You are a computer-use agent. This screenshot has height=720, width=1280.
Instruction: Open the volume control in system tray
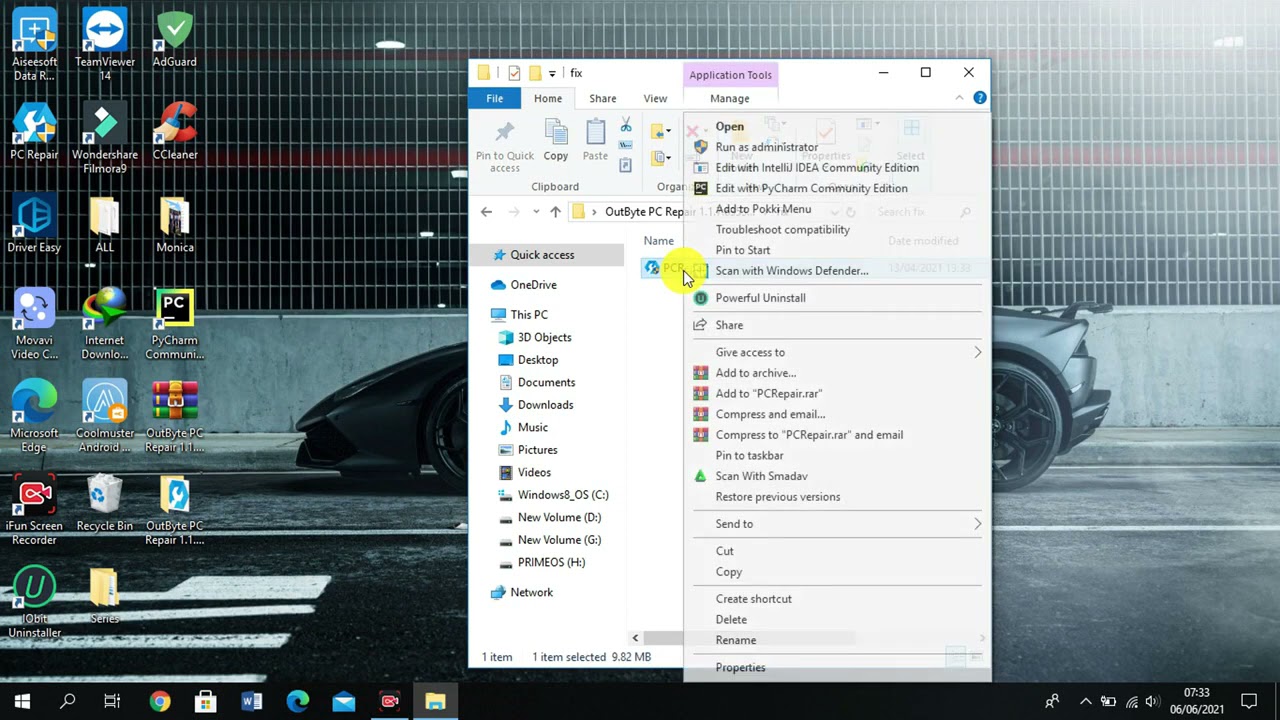(x=1152, y=702)
